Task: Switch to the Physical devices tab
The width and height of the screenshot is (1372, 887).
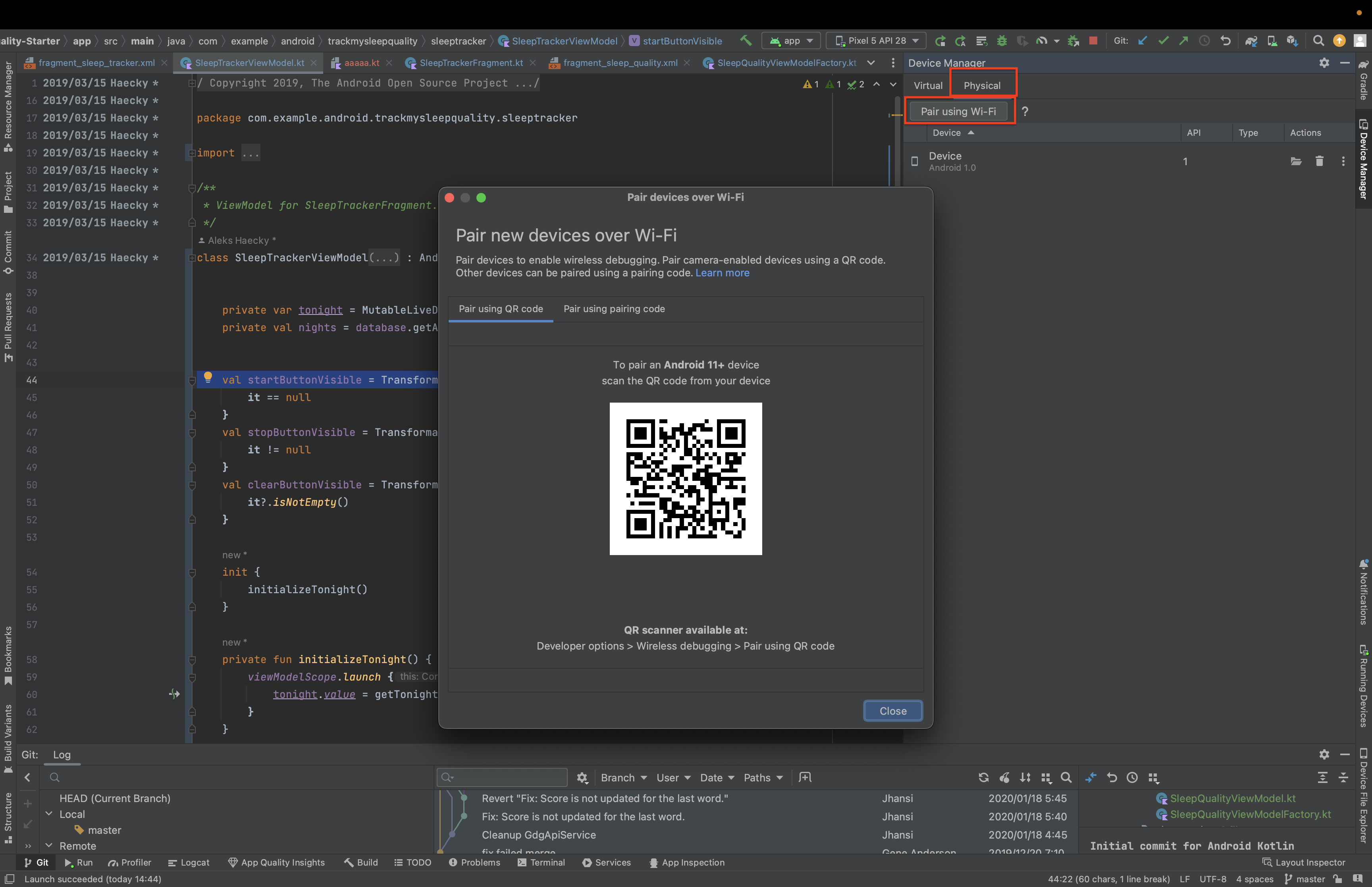Action: 982,85
